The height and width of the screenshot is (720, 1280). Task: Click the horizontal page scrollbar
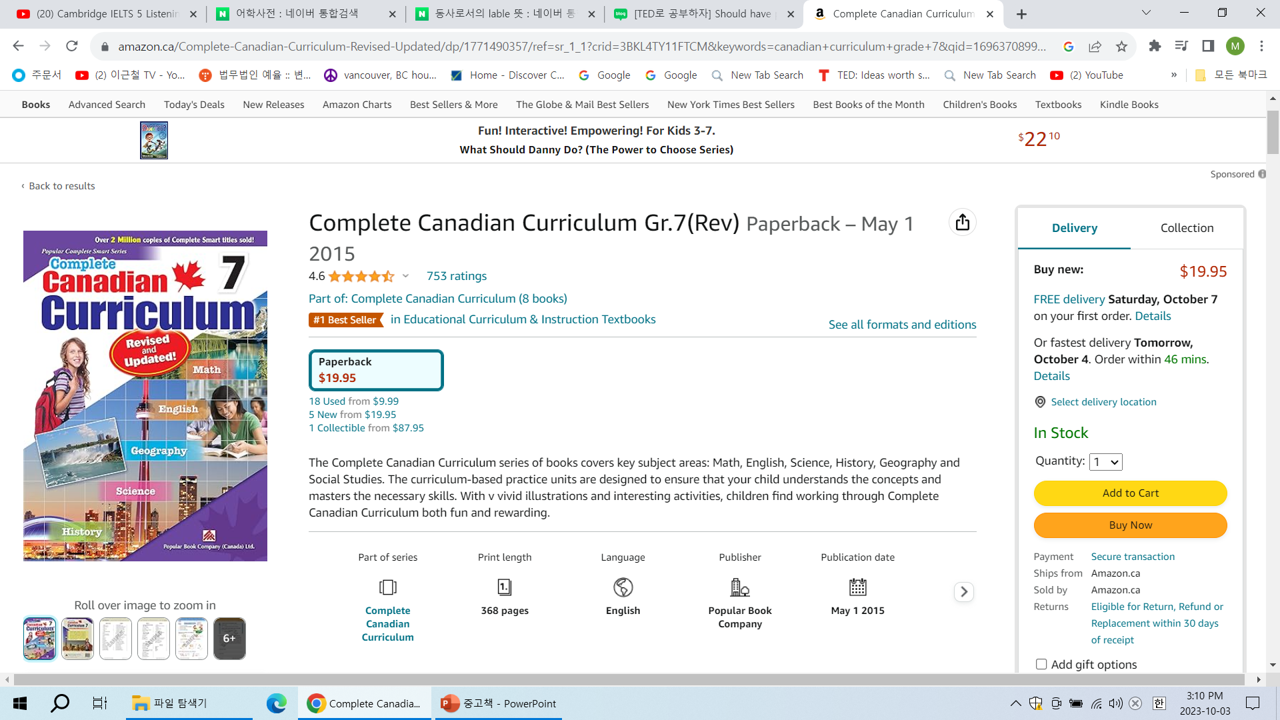pyautogui.click(x=633, y=680)
